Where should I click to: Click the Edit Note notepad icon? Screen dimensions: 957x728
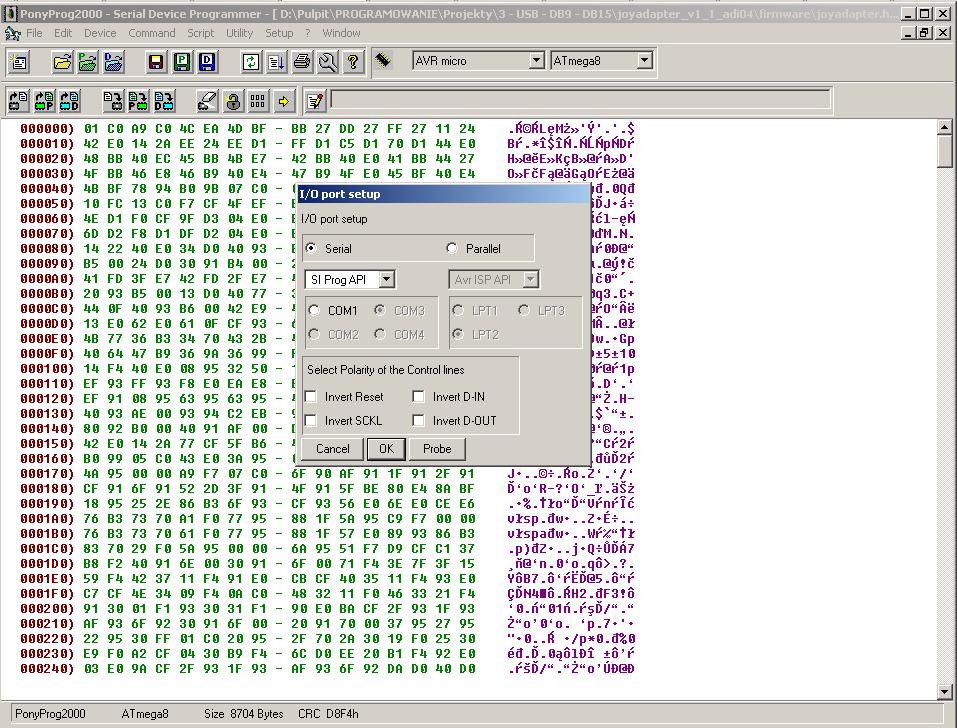(316, 101)
